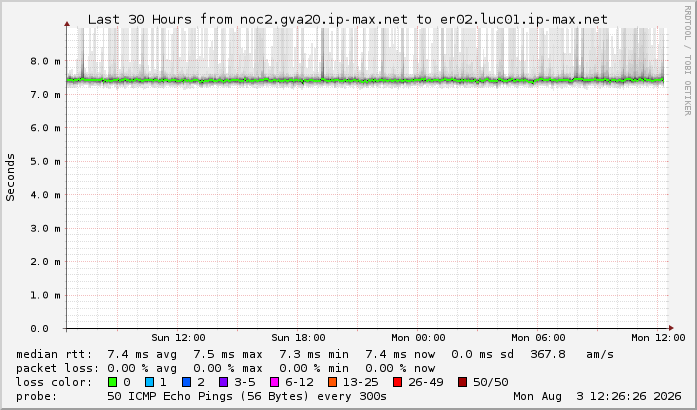Click the '6.0 m' y-axis label
The height and width of the screenshot is (410, 697).
pyautogui.click(x=45, y=128)
